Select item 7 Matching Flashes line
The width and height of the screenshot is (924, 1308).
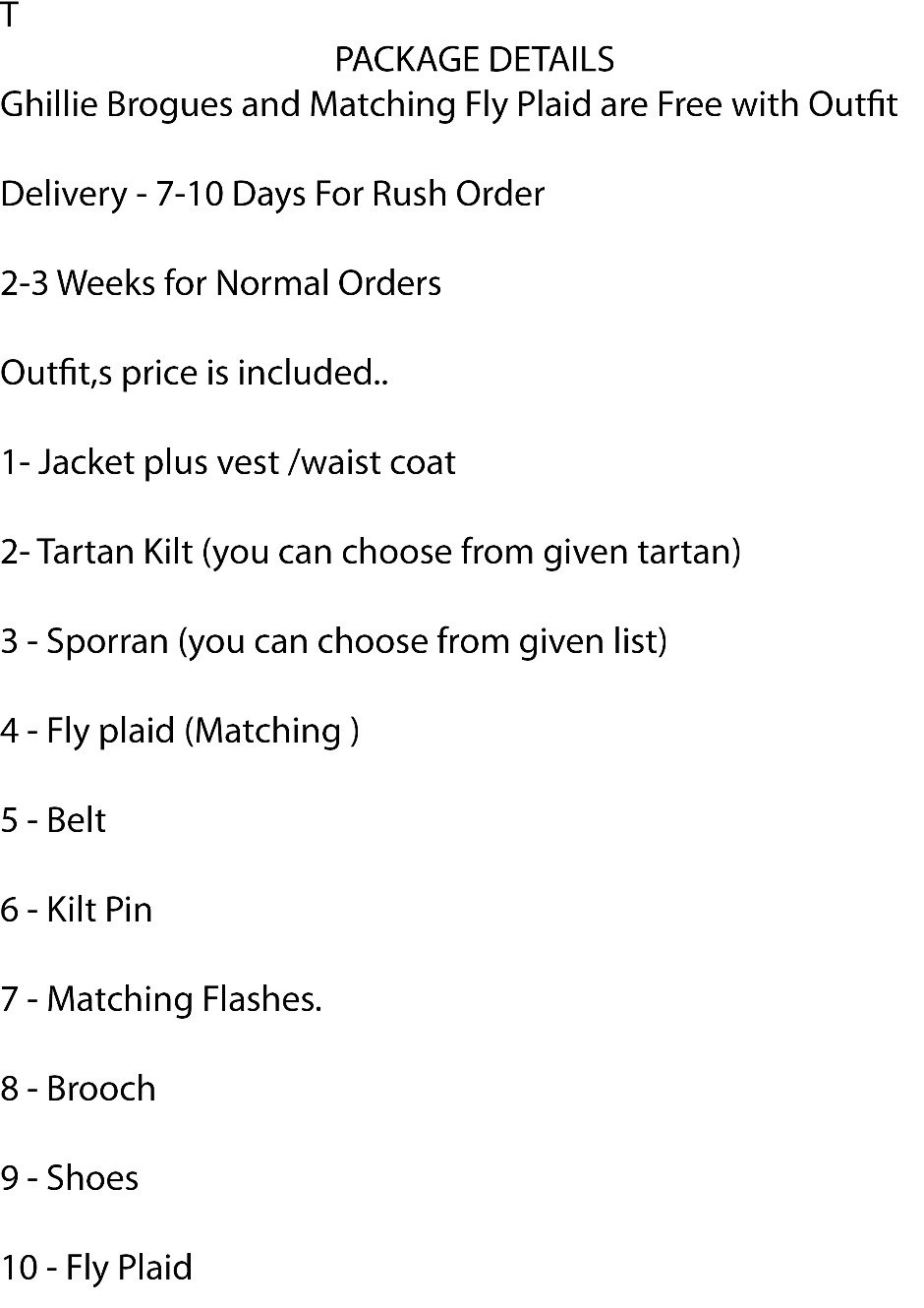point(161,1000)
